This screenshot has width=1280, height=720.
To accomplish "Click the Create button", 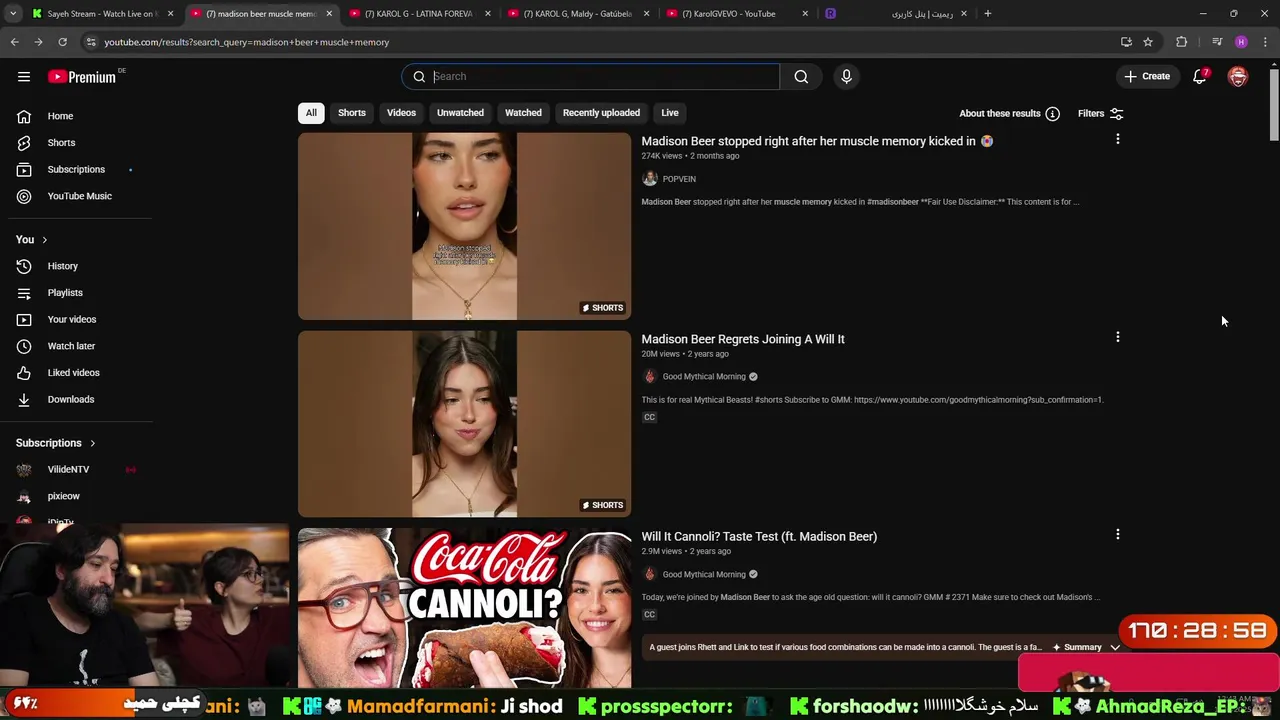I will [x=1147, y=76].
